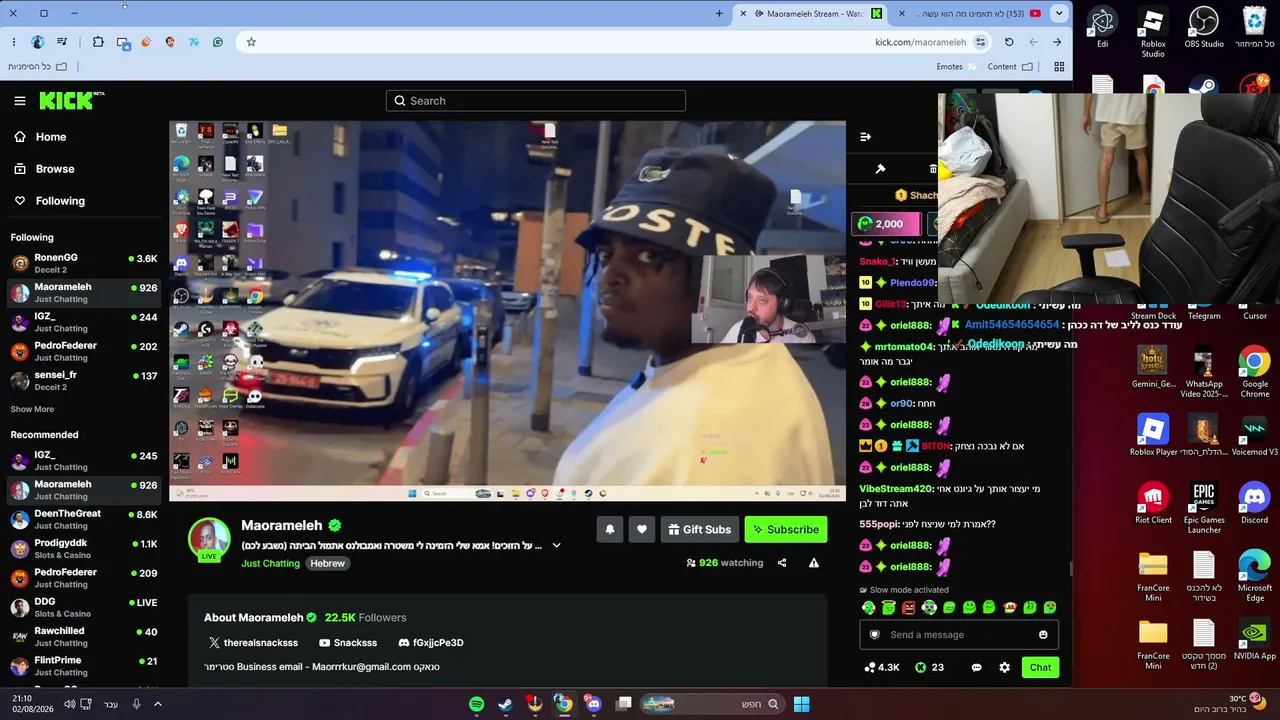
Task: Open Riot Client desktop icon
Action: [x=1153, y=504]
